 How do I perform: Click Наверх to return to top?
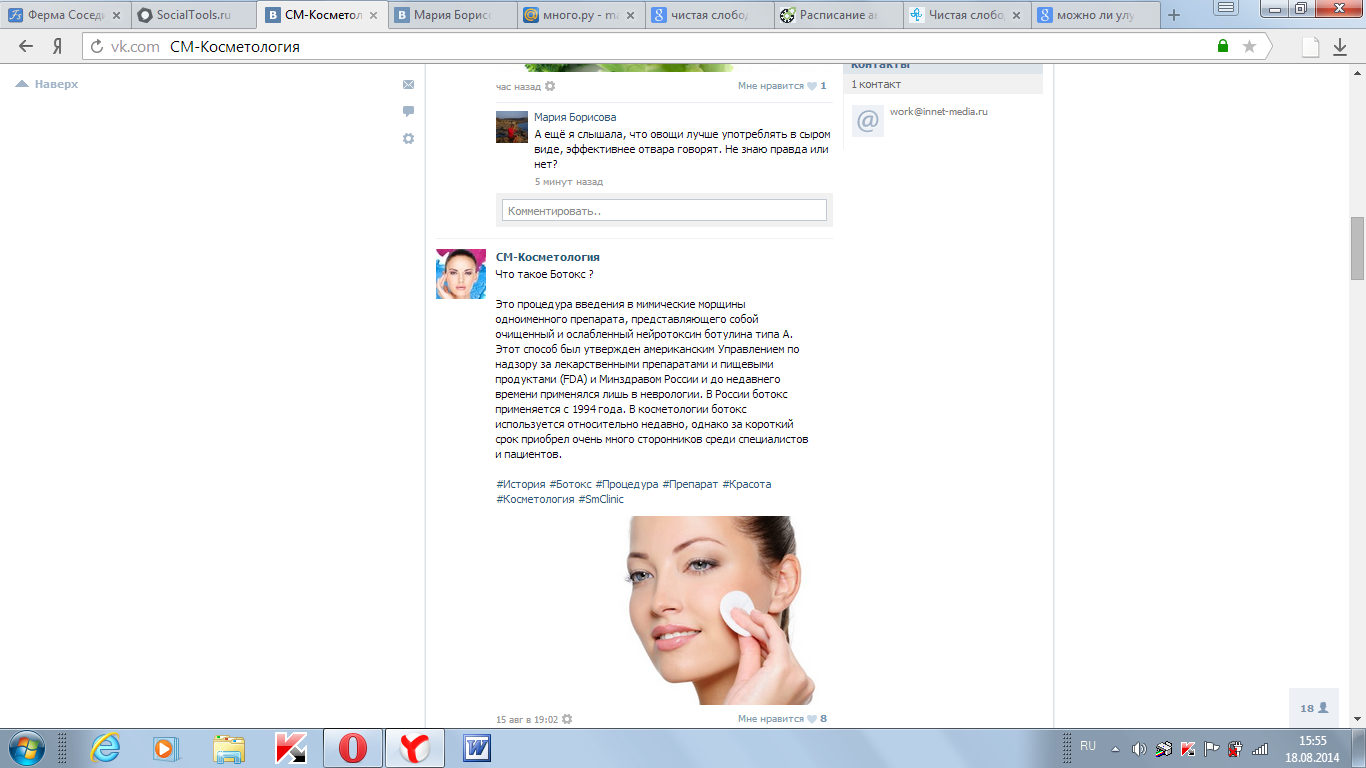(x=46, y=85)
